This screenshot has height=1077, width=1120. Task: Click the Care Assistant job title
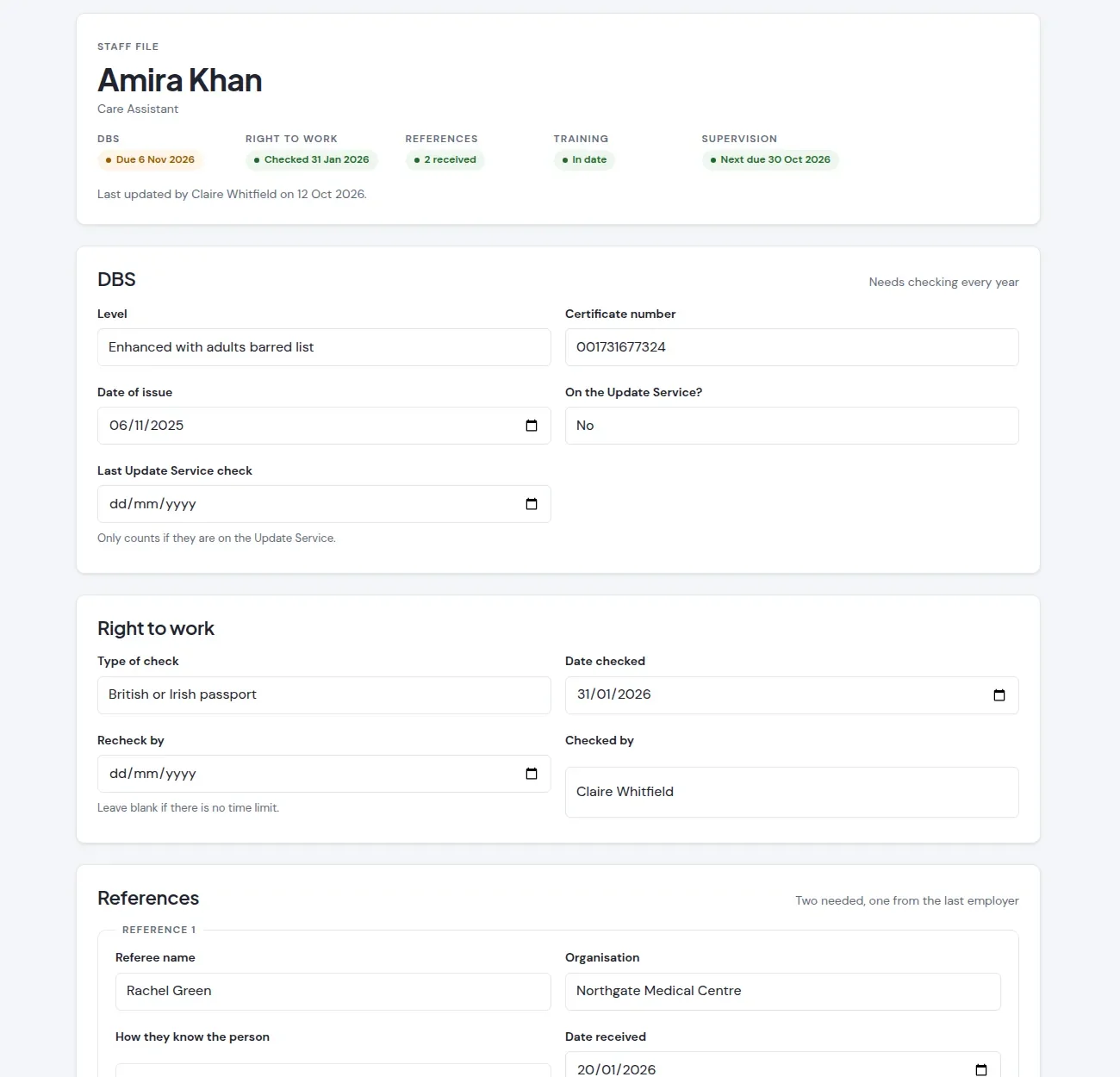[x=138, y=109]
